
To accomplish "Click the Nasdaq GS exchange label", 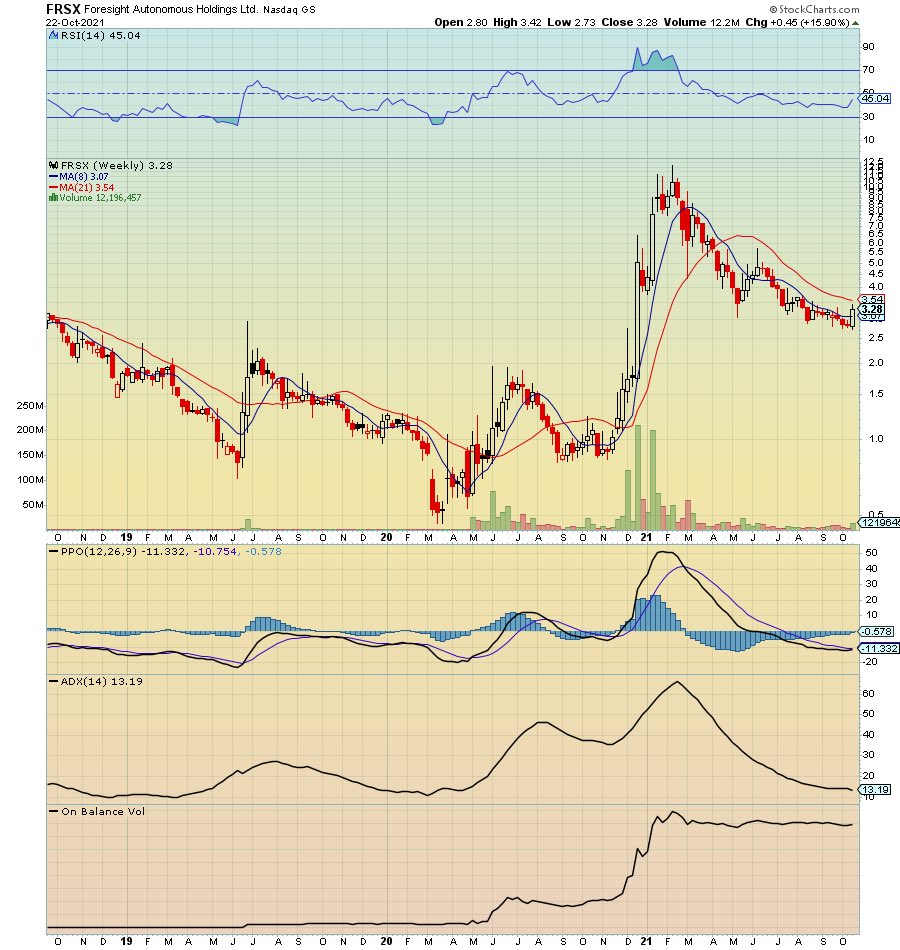I will [289, 10].
